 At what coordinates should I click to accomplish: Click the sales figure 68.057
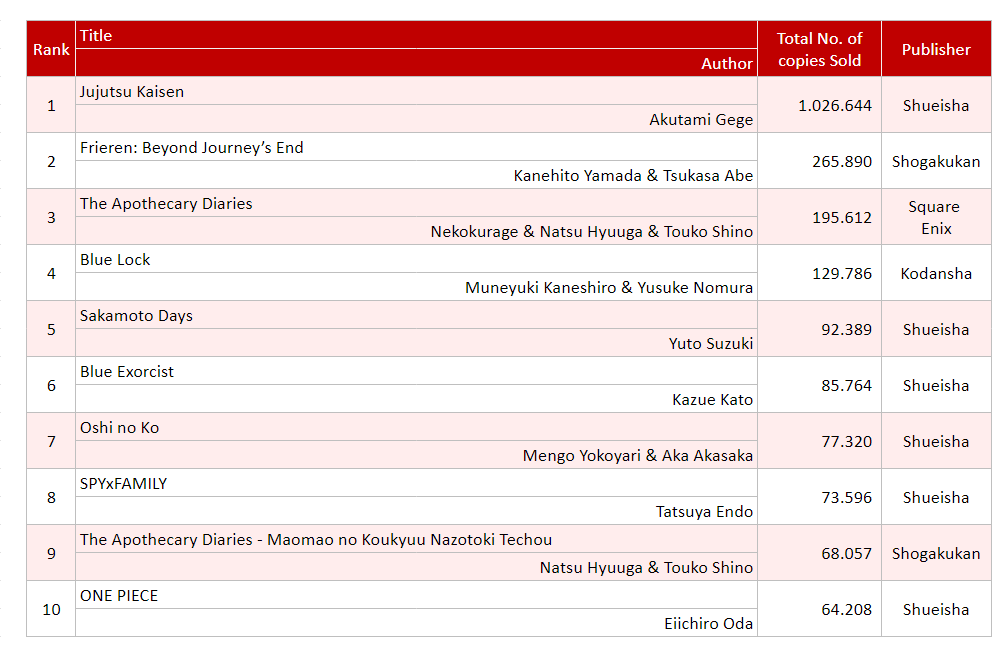point(846,553)
